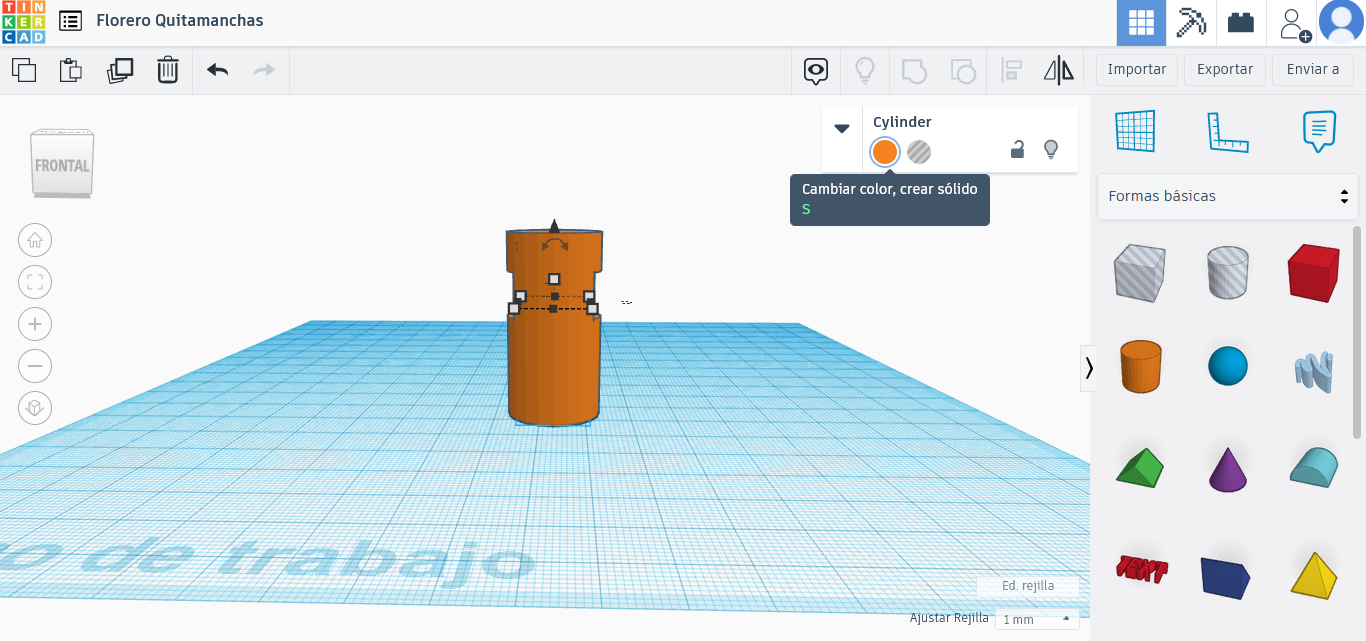Viewport: 1366px width, 641px height.
Task: Click the light bulb toolbar icon
Action: click(864, 70)
